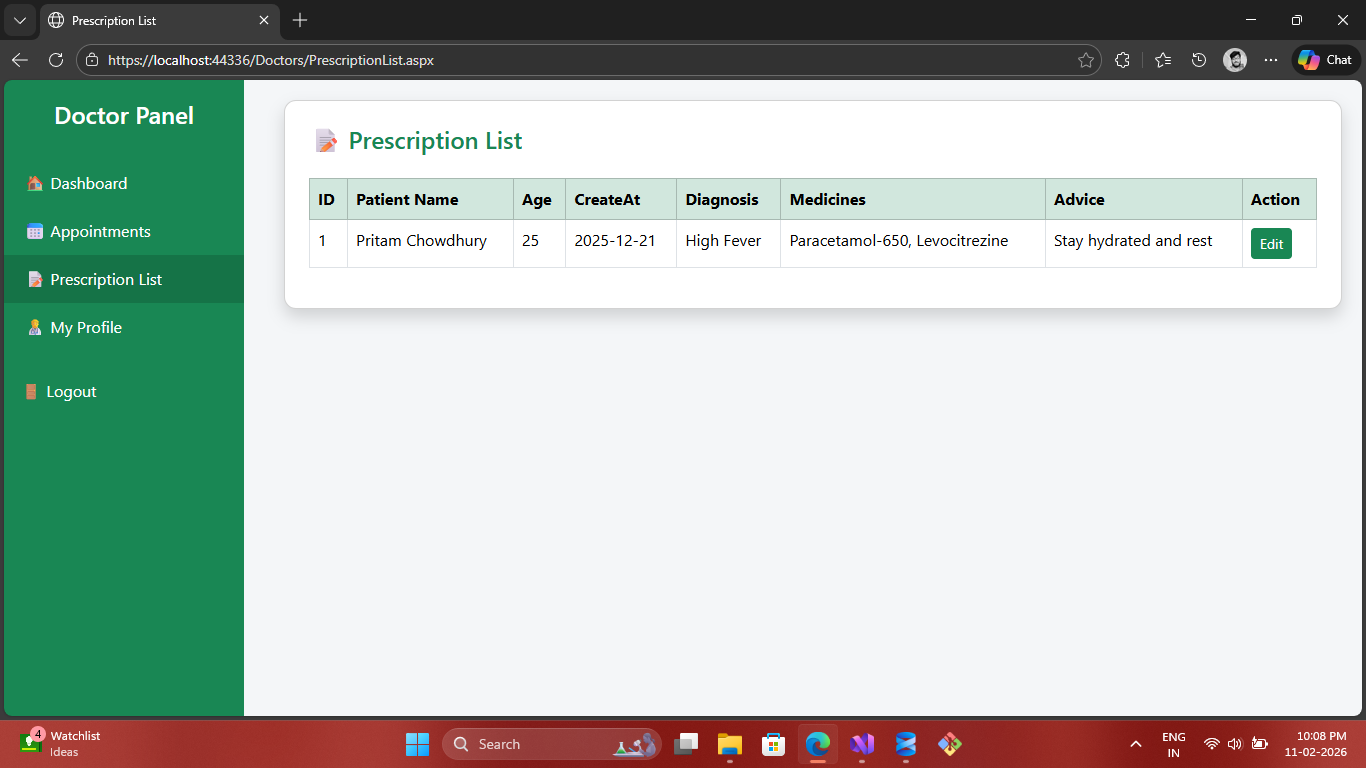Open the Copilot Chat button
The width and height of the screenshot is (1366, 768).
pyautogui.click(x=1326, y=60)
